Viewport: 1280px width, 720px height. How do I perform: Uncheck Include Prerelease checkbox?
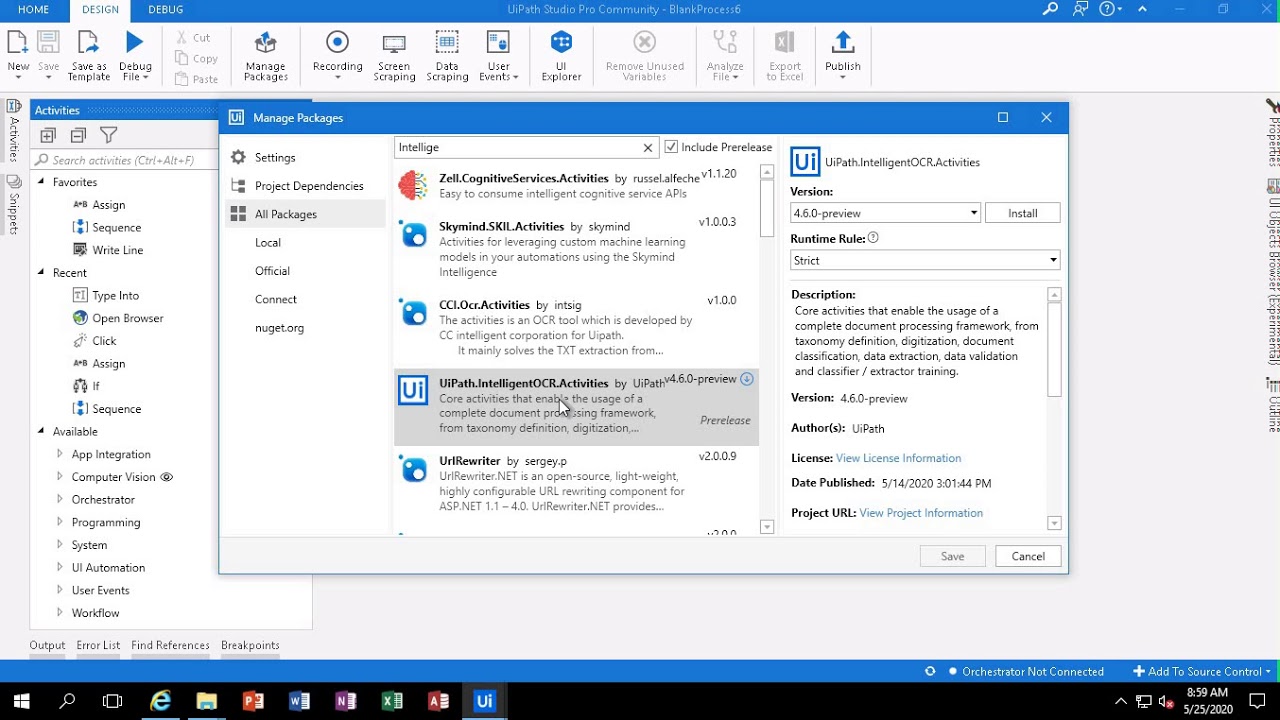tap(671, 147)
